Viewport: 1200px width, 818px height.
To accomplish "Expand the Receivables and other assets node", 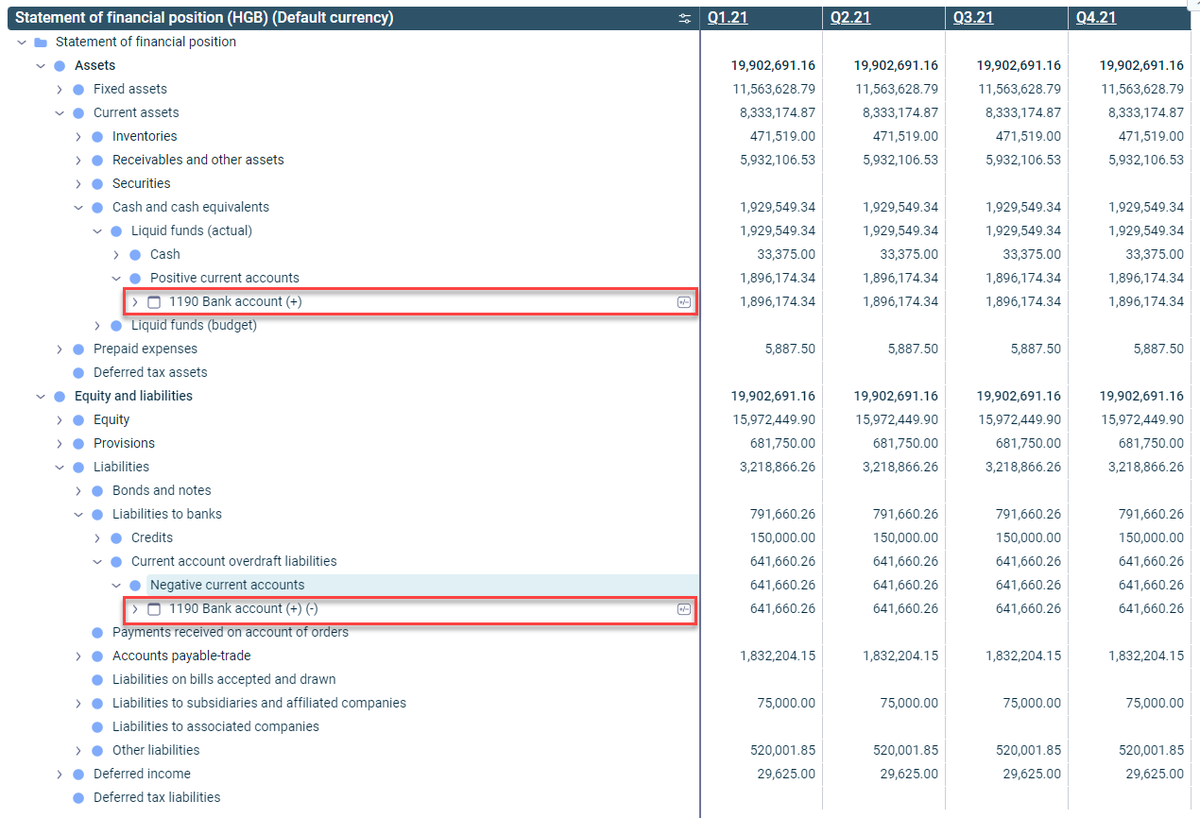I will (77, 159).
